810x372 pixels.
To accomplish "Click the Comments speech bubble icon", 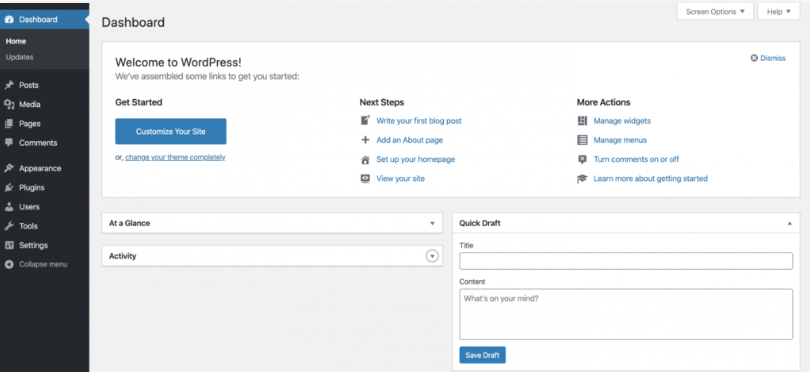I will (9, 143).
